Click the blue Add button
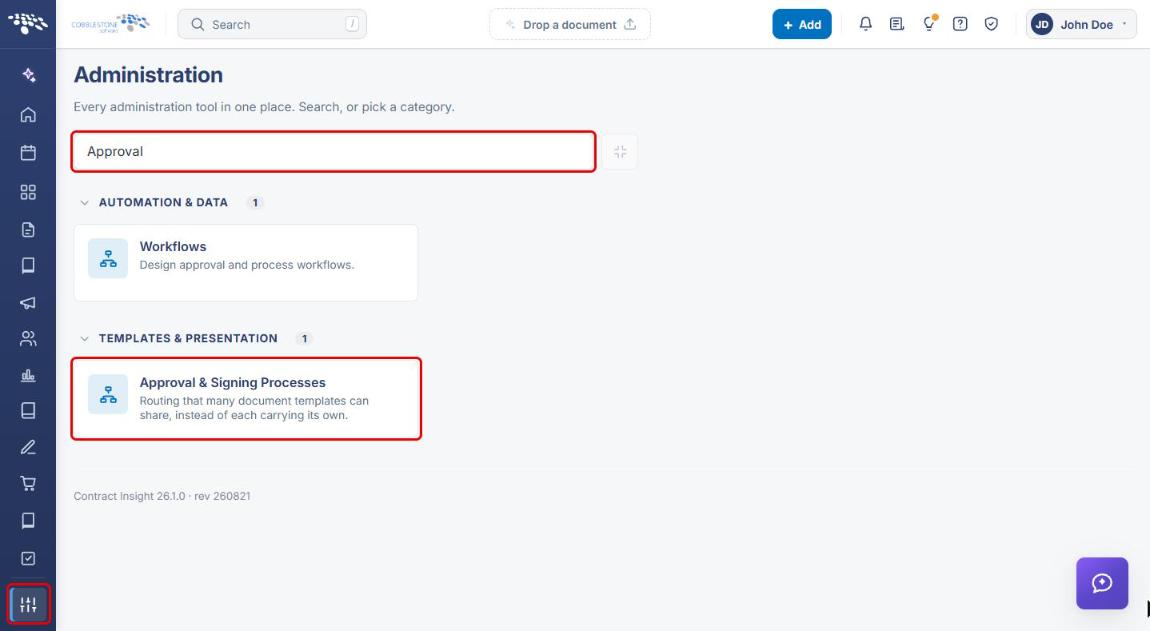This screenshot has height=631, width=1150. [802, 24]
